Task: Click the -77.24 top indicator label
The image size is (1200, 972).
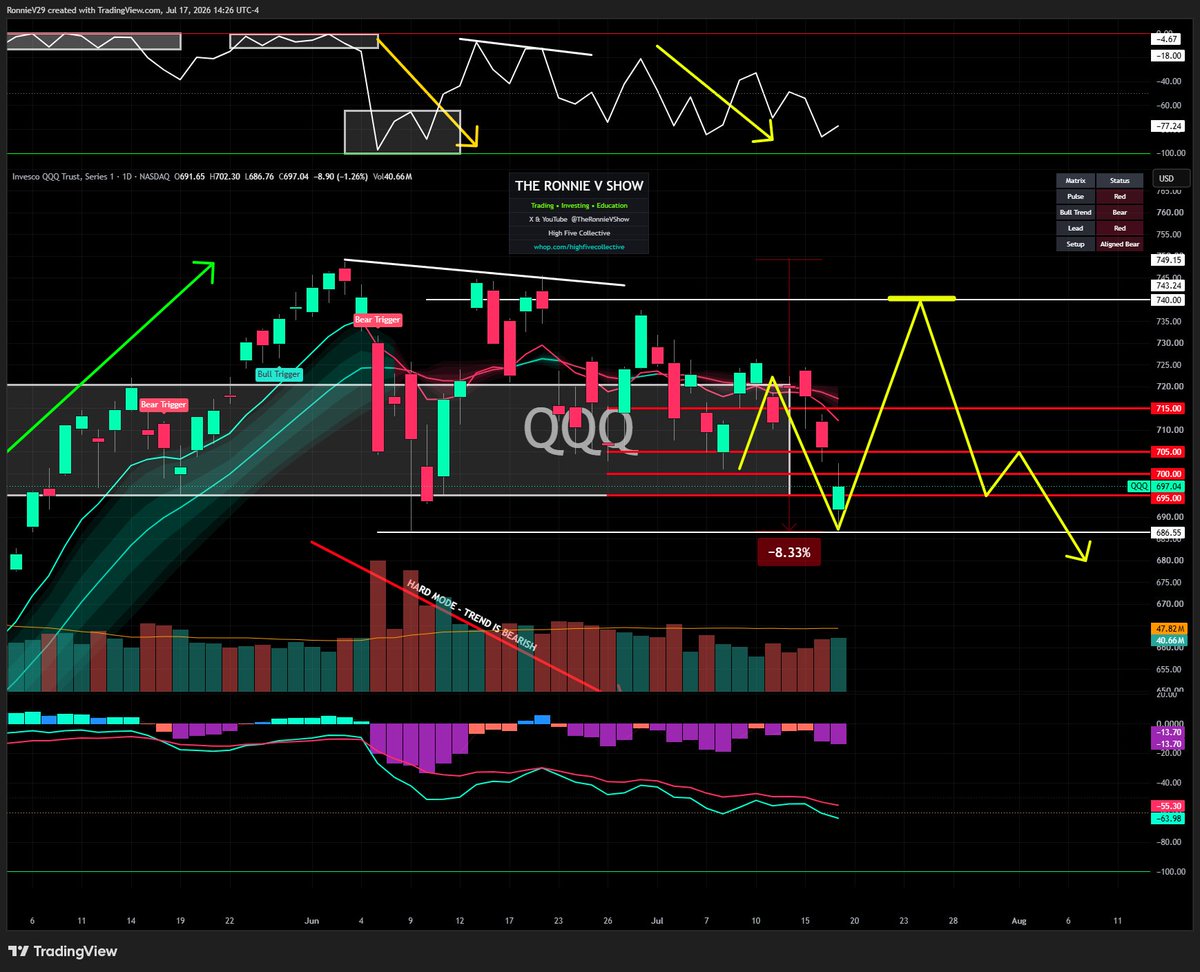Action: [x=1168, y=127]
